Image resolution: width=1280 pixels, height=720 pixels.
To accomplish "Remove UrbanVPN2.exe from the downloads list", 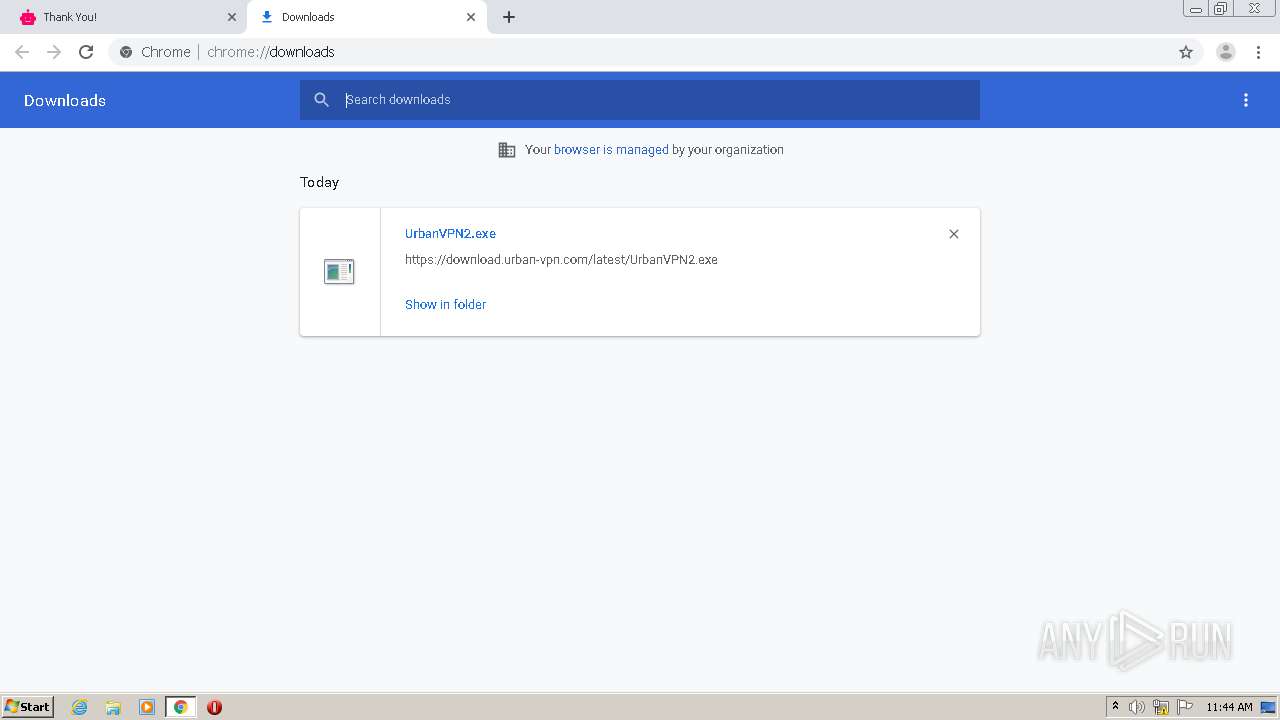I will [954, 234].
